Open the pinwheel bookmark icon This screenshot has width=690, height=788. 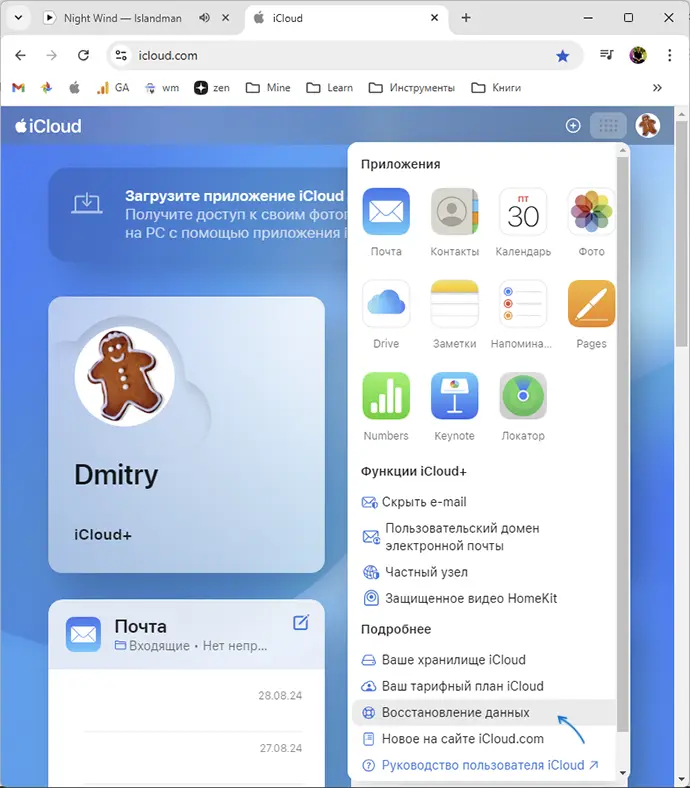click(x=46, y=88)
